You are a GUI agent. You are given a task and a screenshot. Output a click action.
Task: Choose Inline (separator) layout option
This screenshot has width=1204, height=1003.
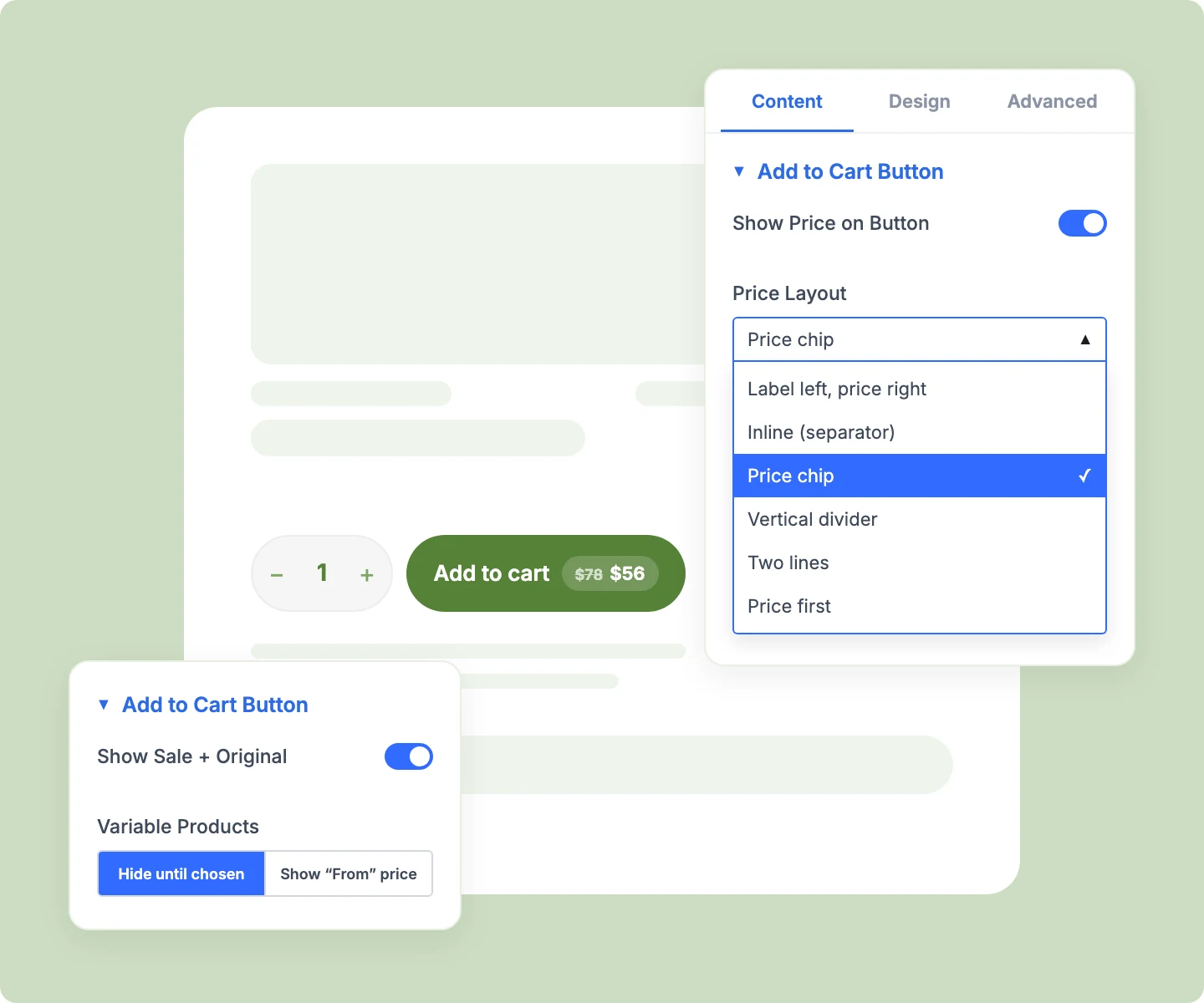click(920, 432)
